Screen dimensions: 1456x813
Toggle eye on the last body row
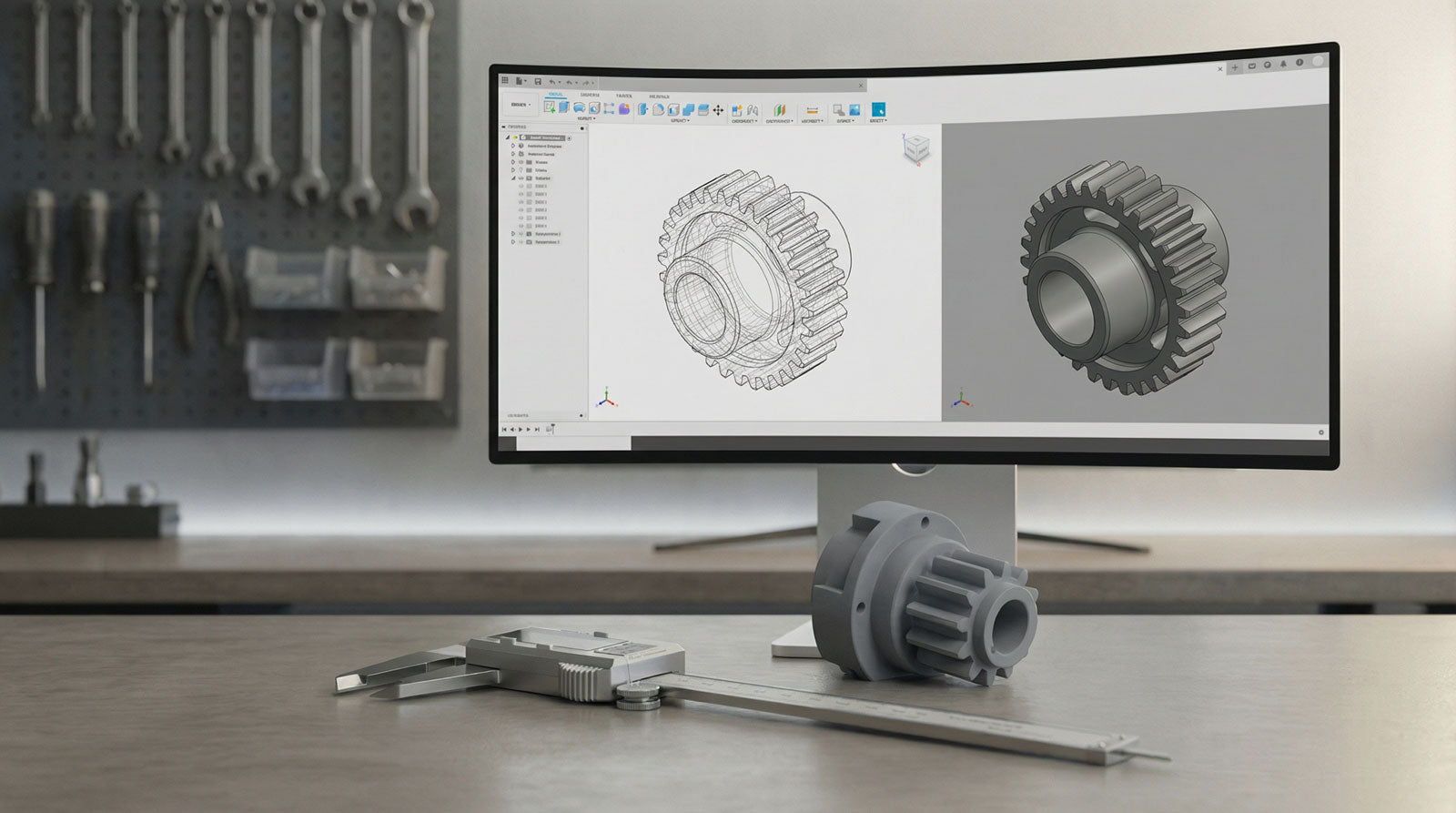coord(521,226)
